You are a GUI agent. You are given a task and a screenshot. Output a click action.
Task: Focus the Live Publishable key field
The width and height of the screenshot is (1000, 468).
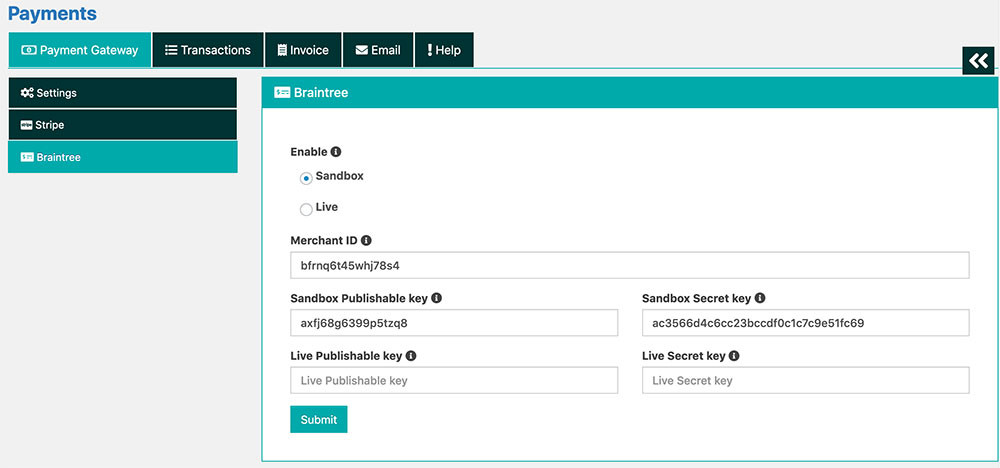click(x=454, y=380)
